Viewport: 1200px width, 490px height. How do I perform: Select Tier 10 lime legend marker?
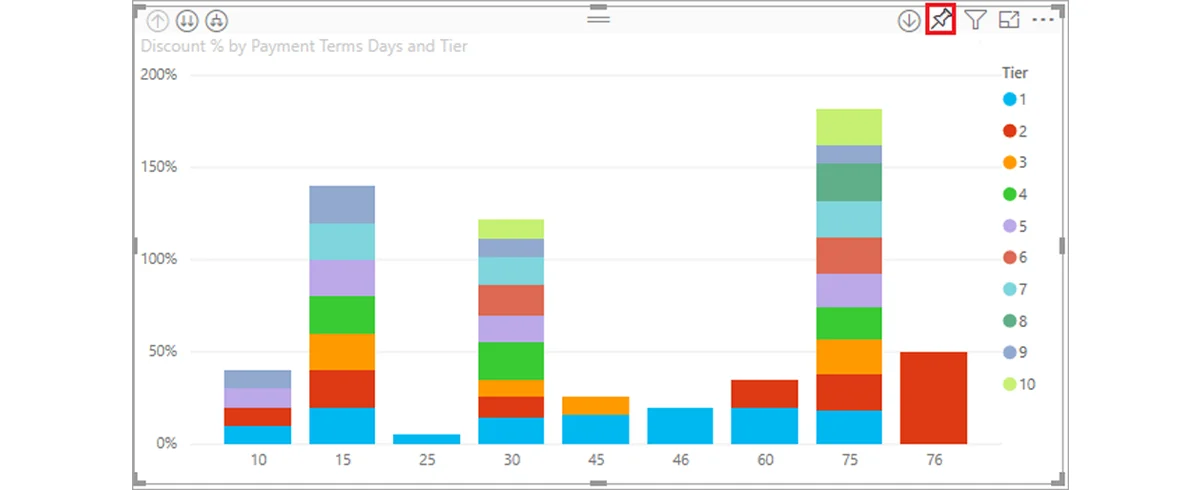1009,384
